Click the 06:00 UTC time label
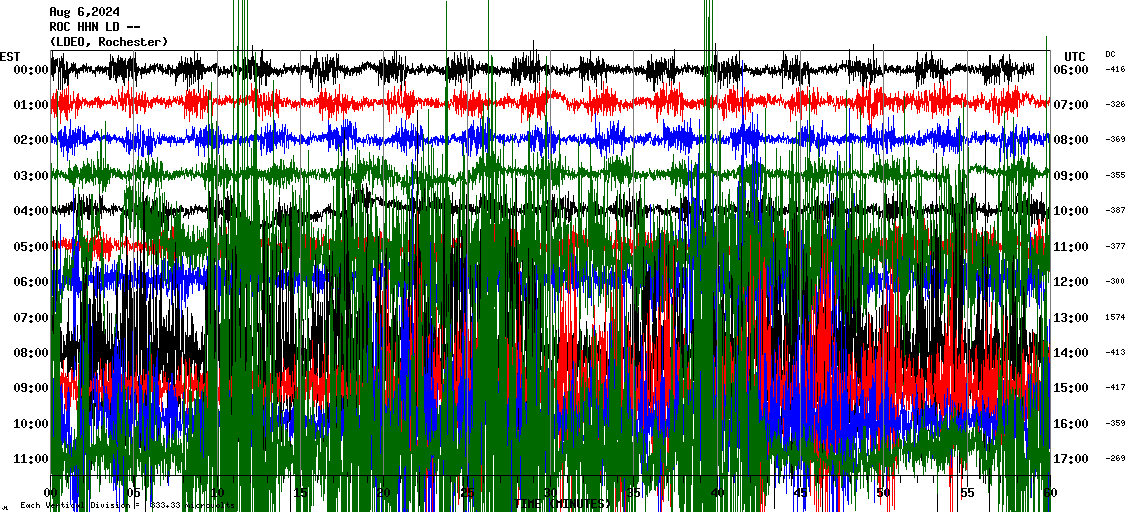This screenshot has width=1130, height=519. 1074,70
